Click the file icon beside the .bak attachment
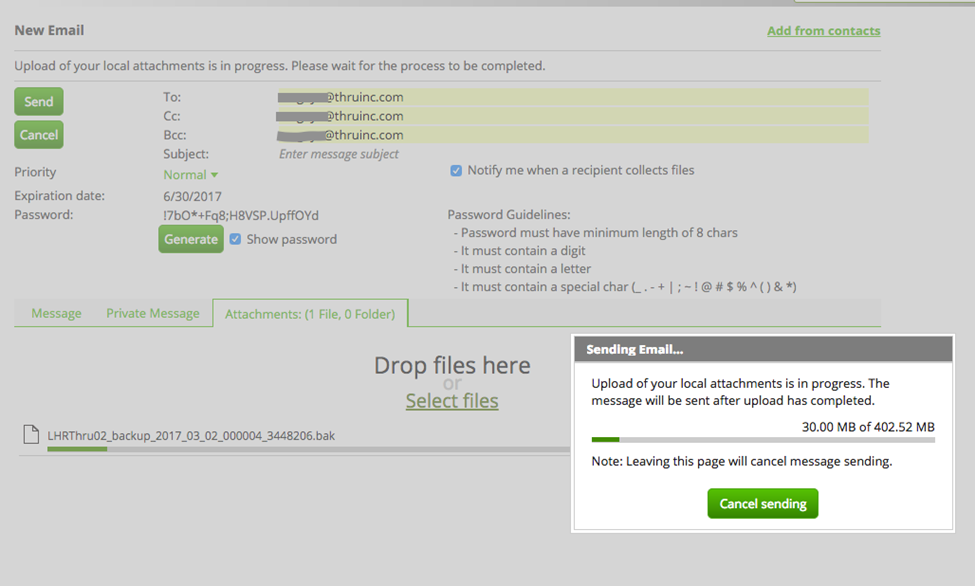975x586 pixels. (29, 435)
